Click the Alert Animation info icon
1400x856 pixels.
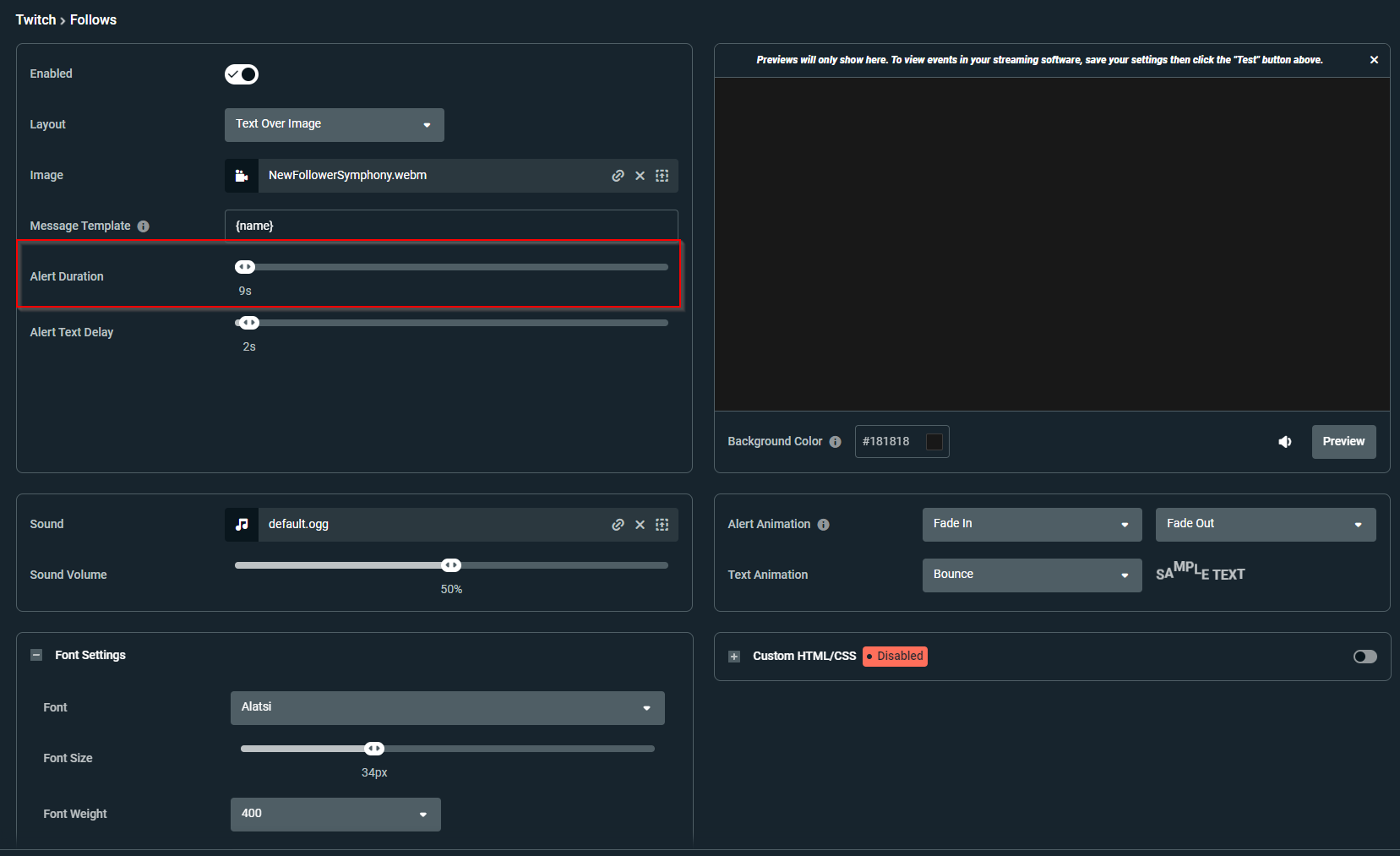(x=824, y=524)
